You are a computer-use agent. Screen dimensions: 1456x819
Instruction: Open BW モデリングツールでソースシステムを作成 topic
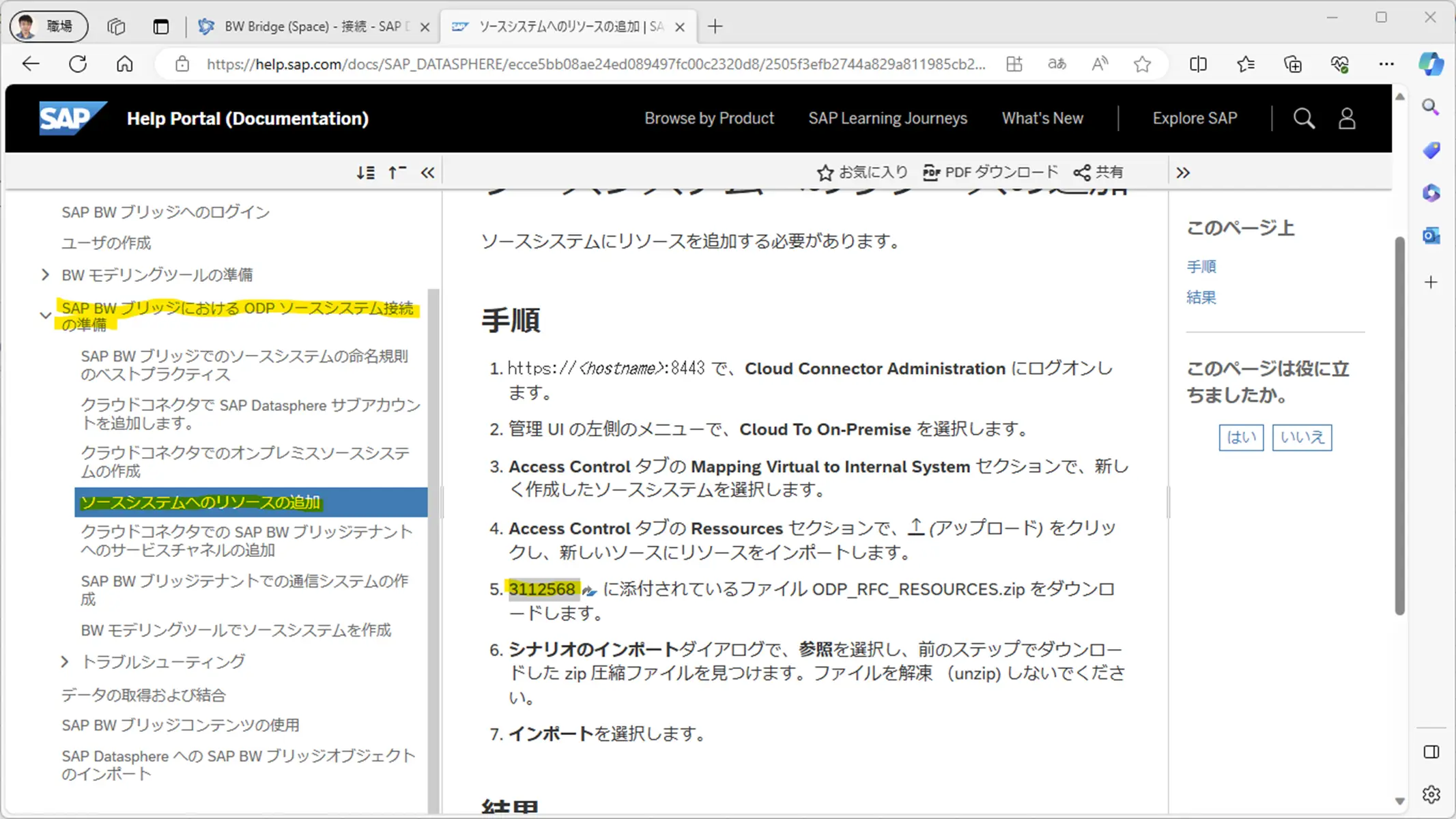click(x=236, y=631)
